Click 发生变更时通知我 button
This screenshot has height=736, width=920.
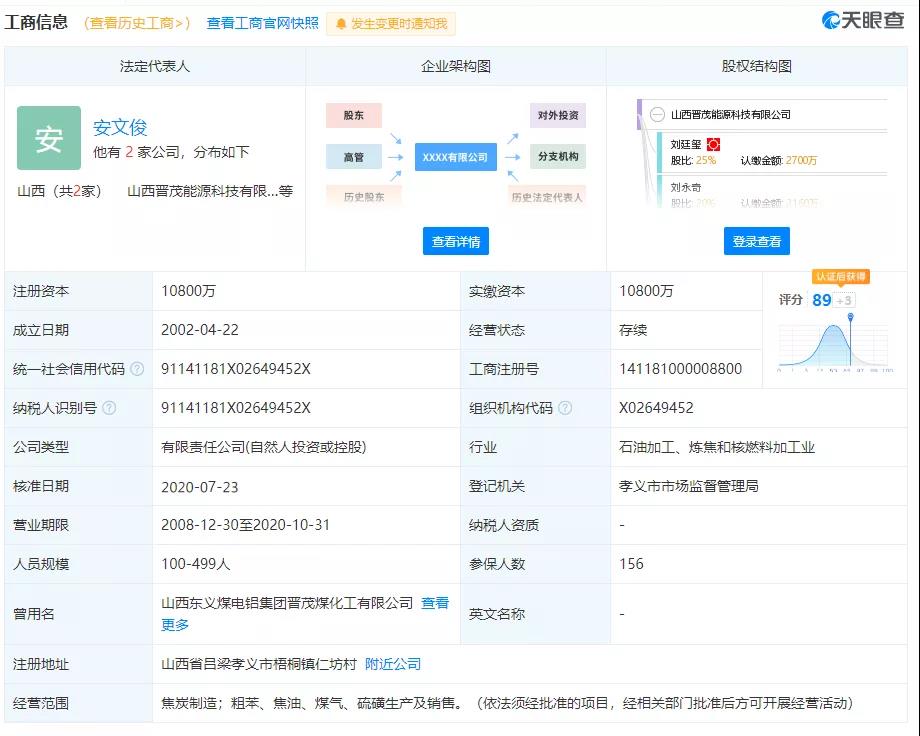click(391, 24)
